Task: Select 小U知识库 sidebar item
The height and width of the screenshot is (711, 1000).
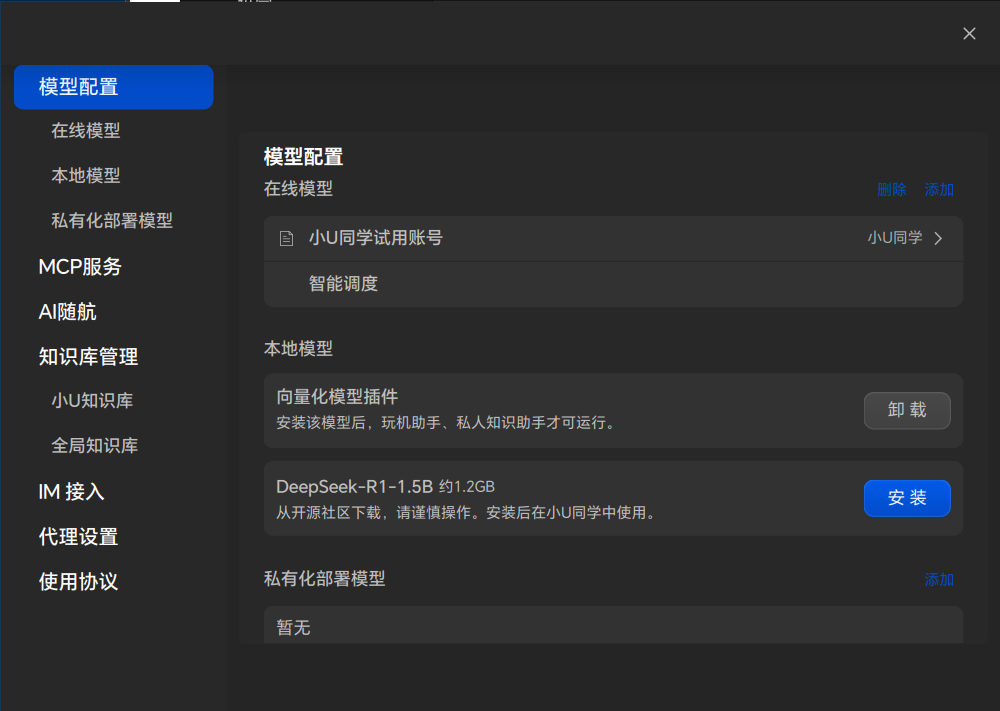Action: [x=92, y=400]
